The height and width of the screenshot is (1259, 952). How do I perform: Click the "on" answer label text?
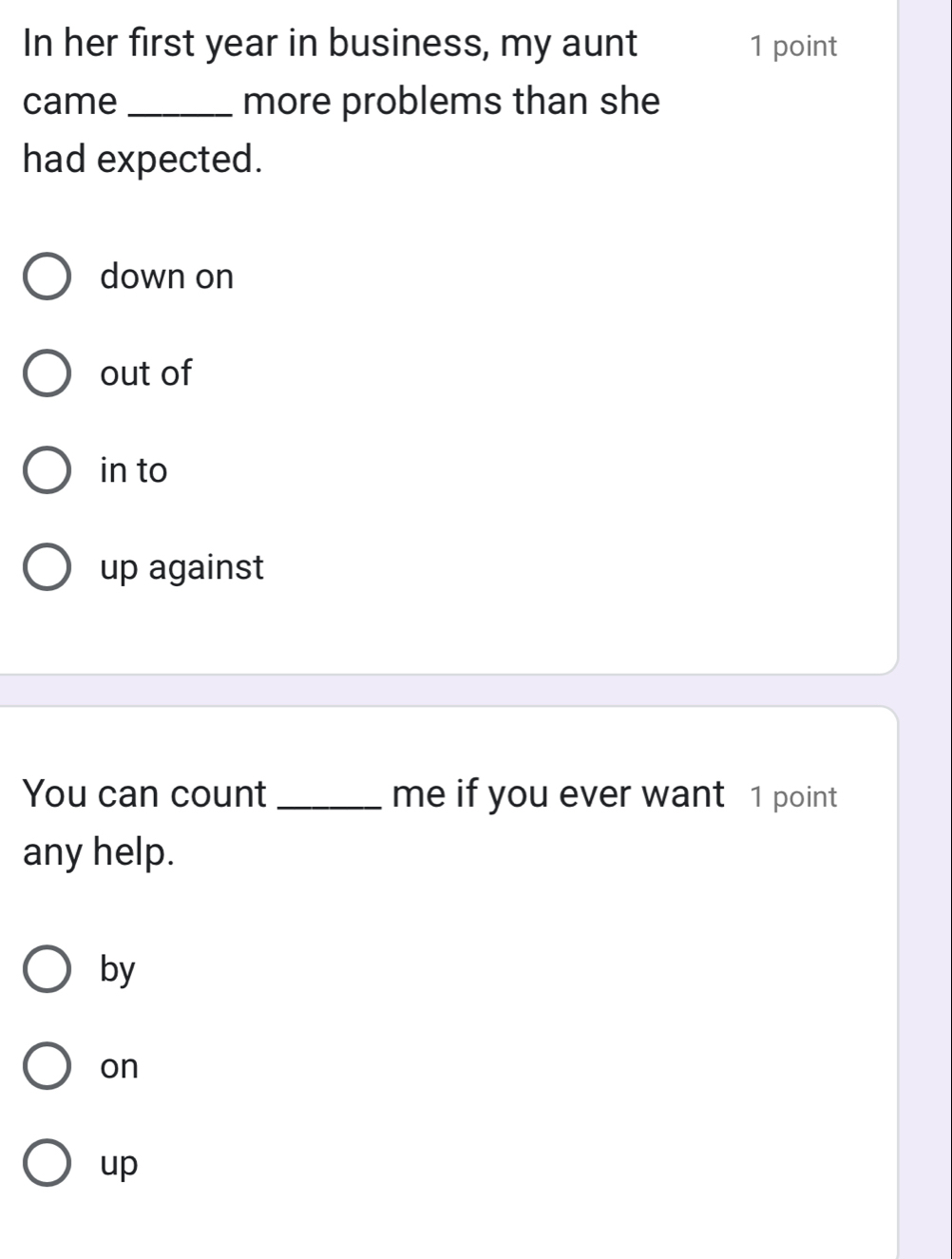[120, 1067]
